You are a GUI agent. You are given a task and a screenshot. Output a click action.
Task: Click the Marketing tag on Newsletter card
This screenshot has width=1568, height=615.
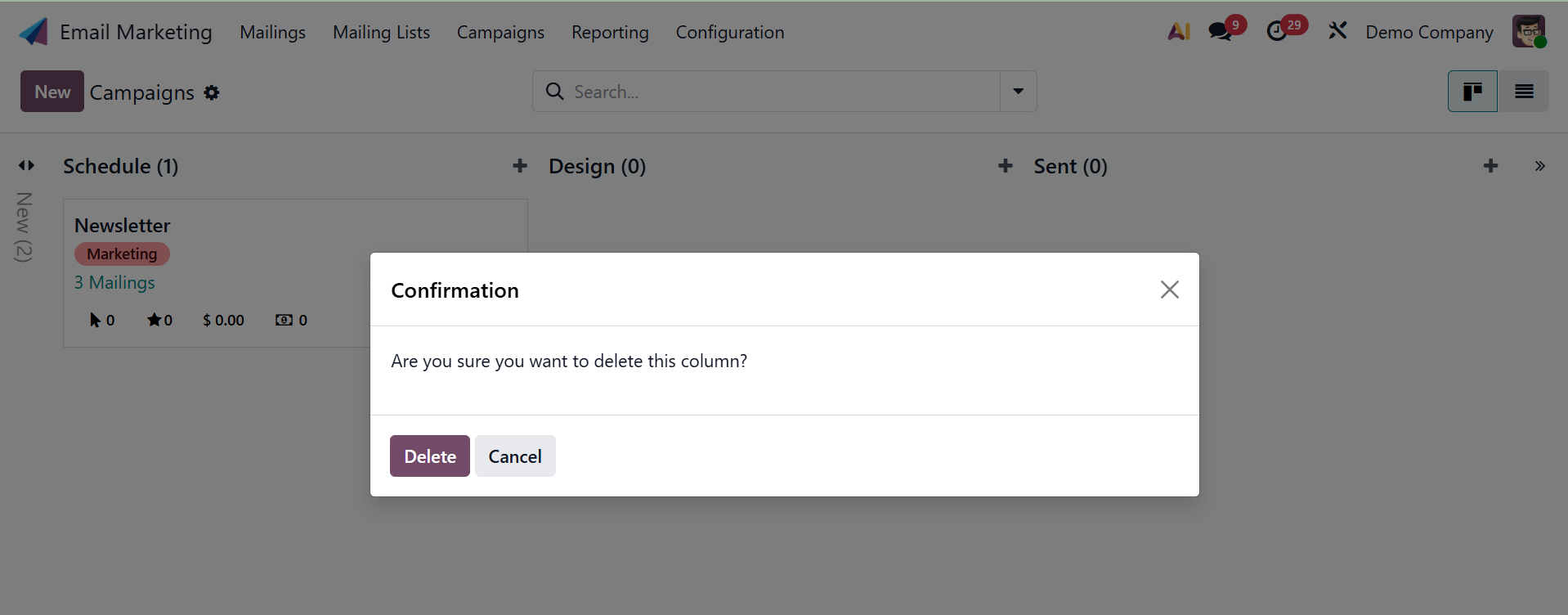coord(122,254)
